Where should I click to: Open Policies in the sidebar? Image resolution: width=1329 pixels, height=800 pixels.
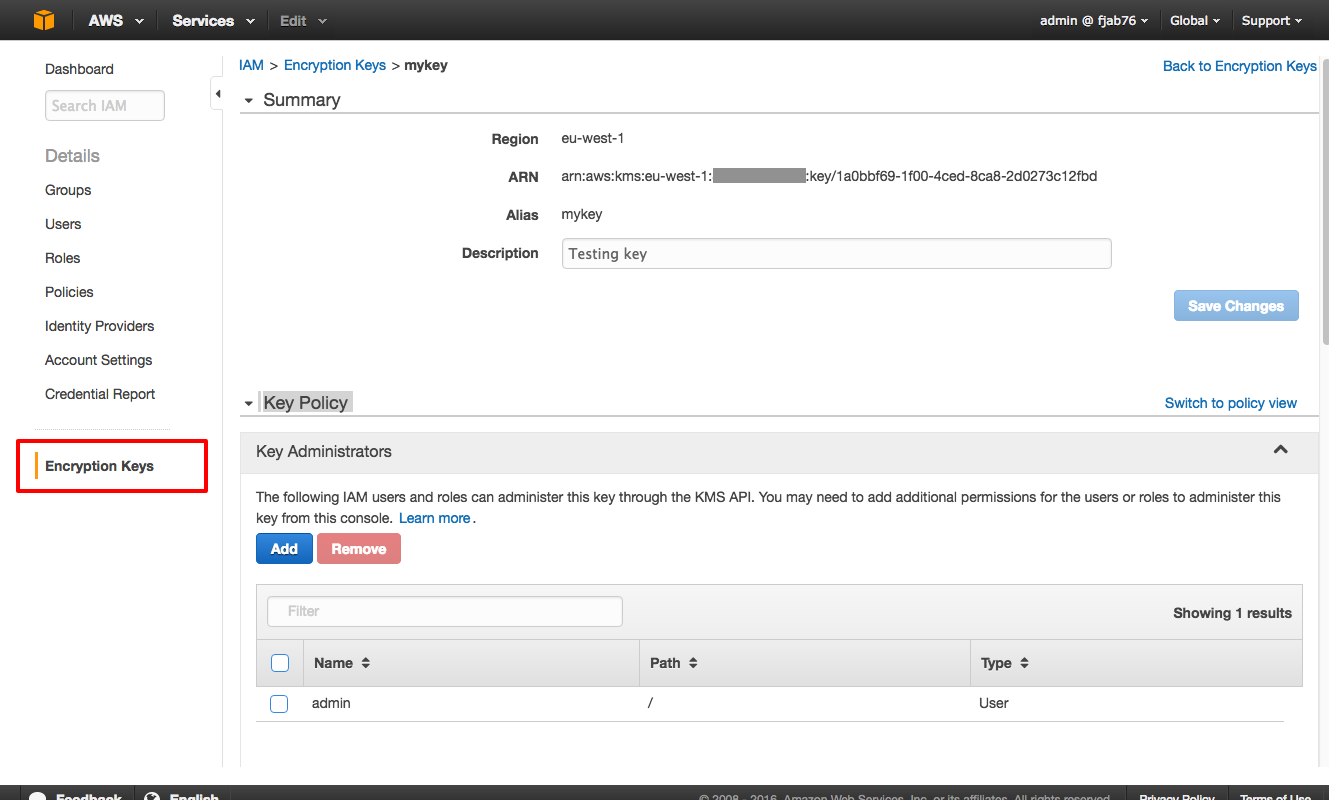(x=69, y=292)
